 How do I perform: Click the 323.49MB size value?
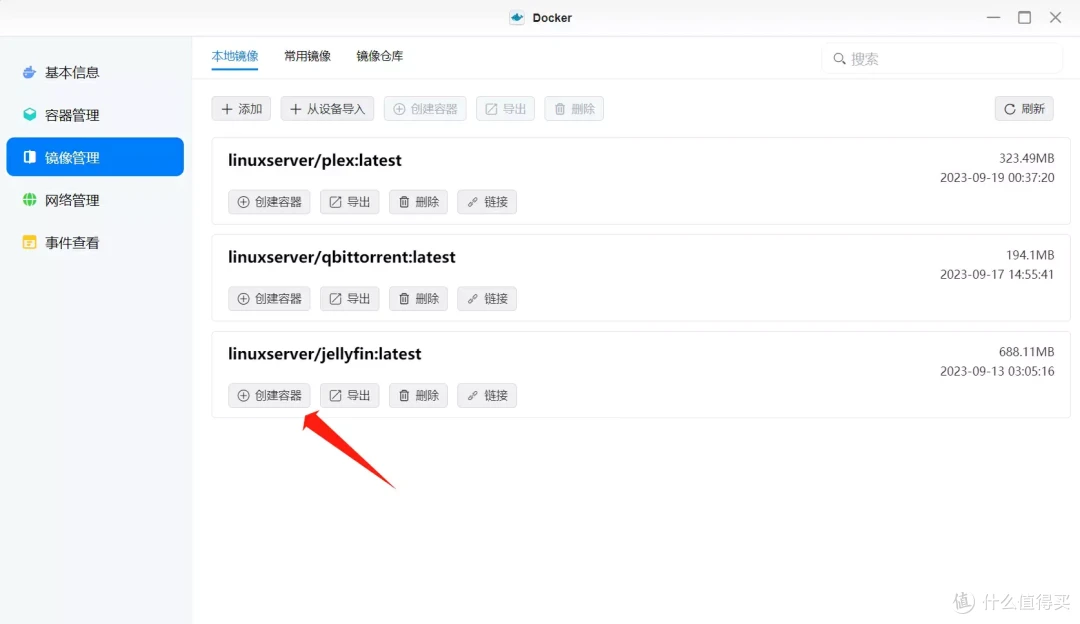(x=1026, y=158)
